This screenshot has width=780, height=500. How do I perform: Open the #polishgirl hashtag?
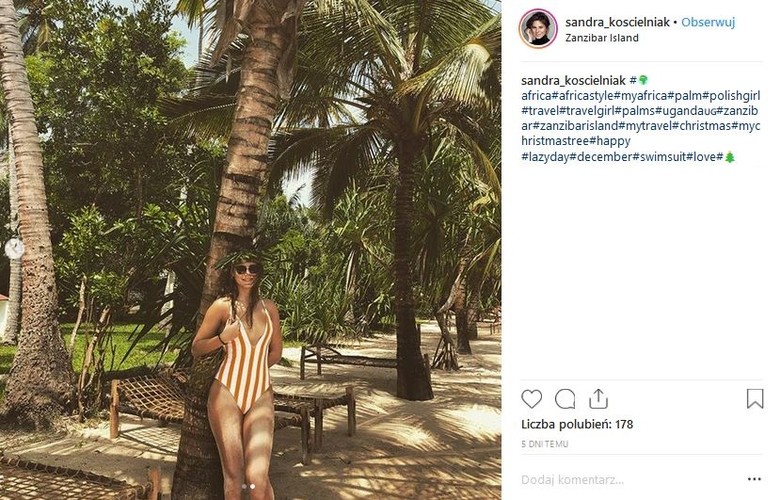click(731, 96)
